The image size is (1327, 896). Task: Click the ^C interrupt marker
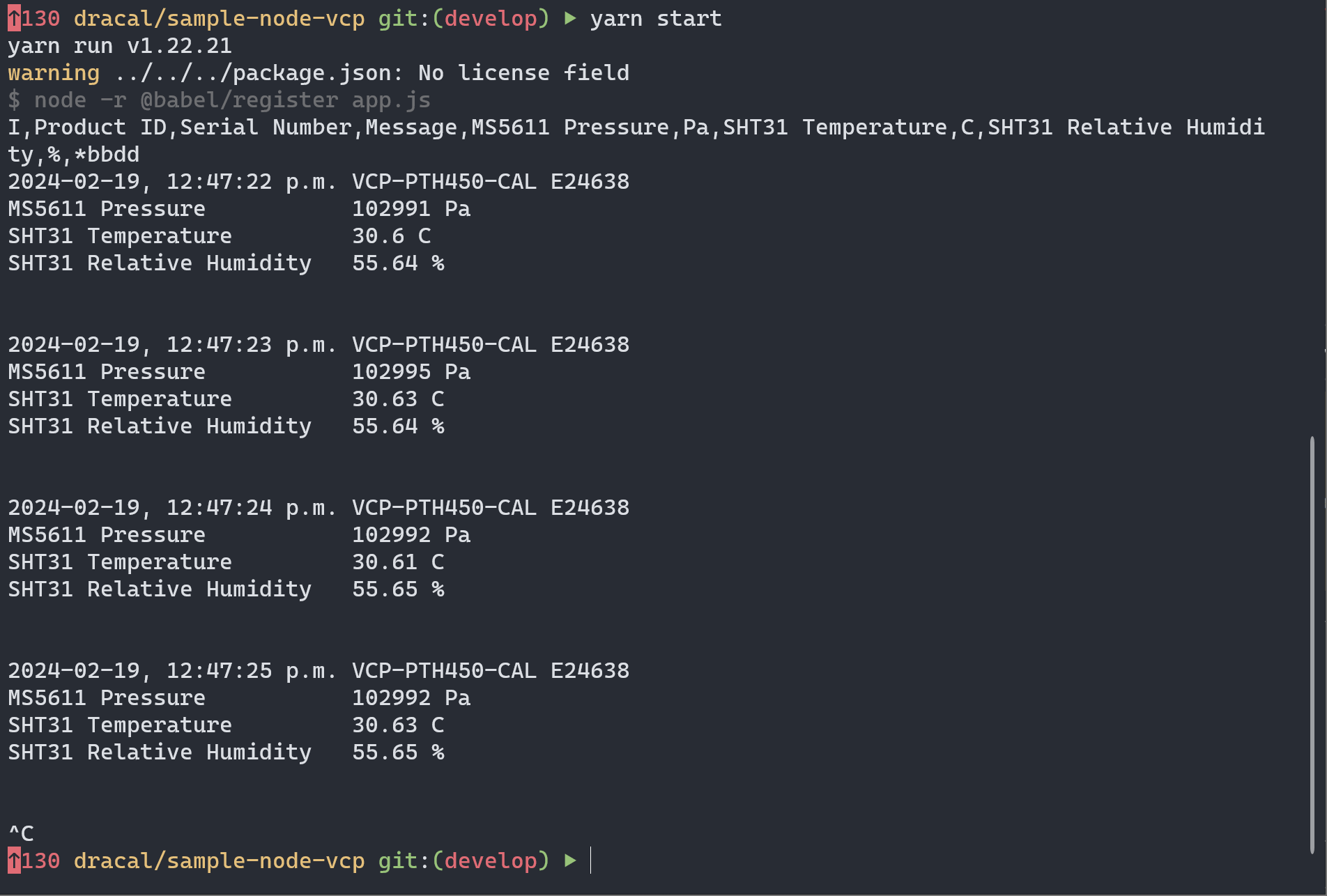point(21,833)
